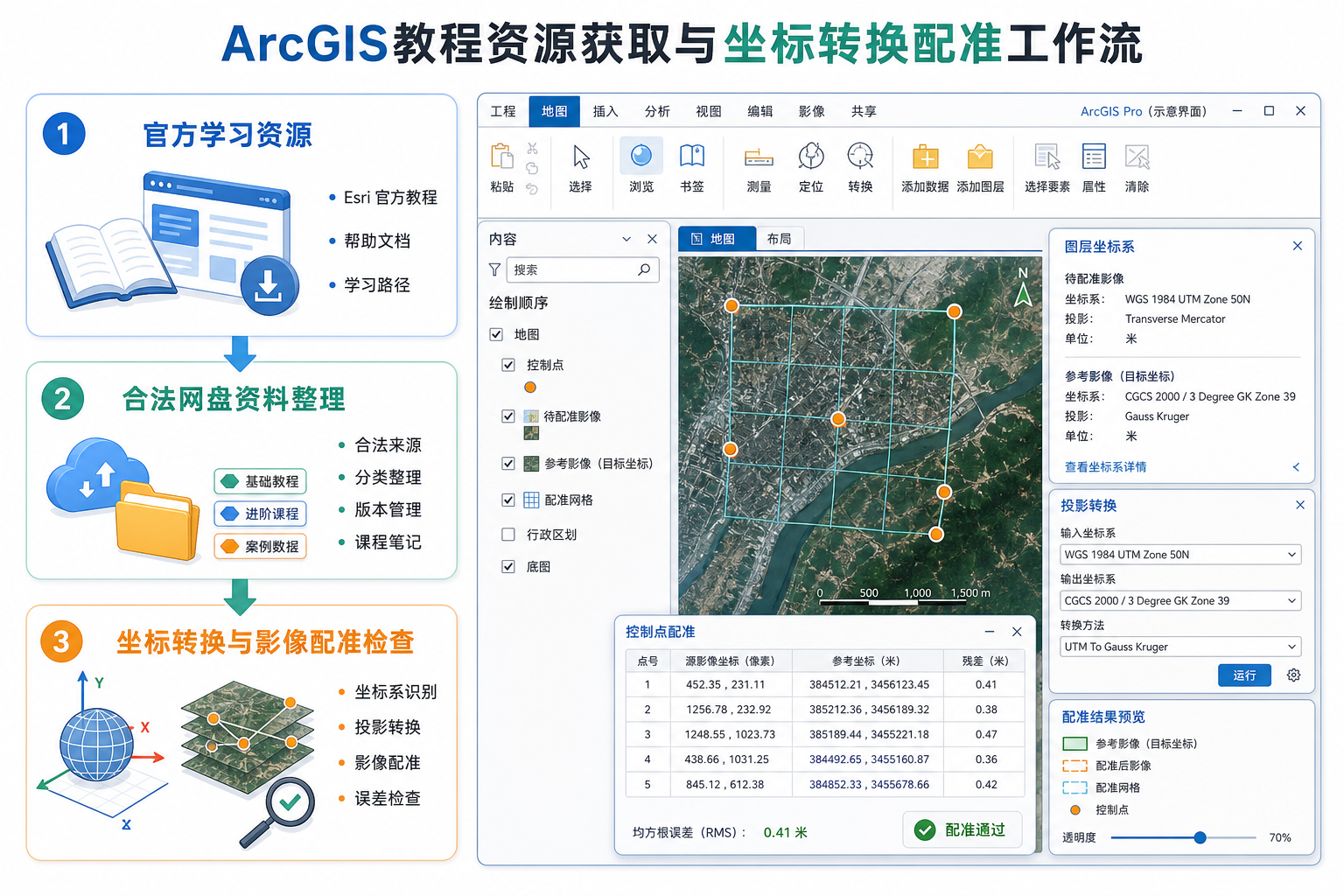Click the filter funnel icon in 内容 pane
Screen dimensions: 1344x896
click(494, 269)
